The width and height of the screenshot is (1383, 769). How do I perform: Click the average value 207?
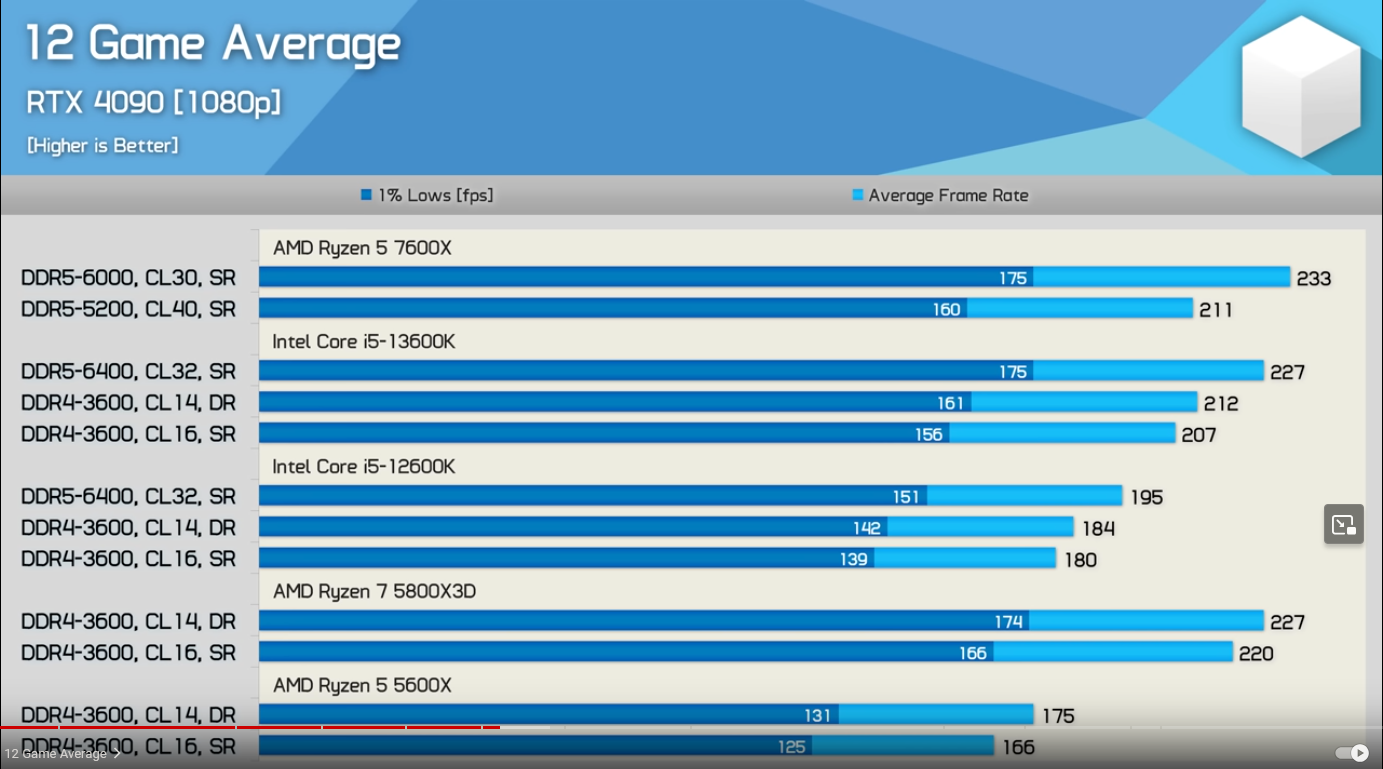coord(1199,435)
